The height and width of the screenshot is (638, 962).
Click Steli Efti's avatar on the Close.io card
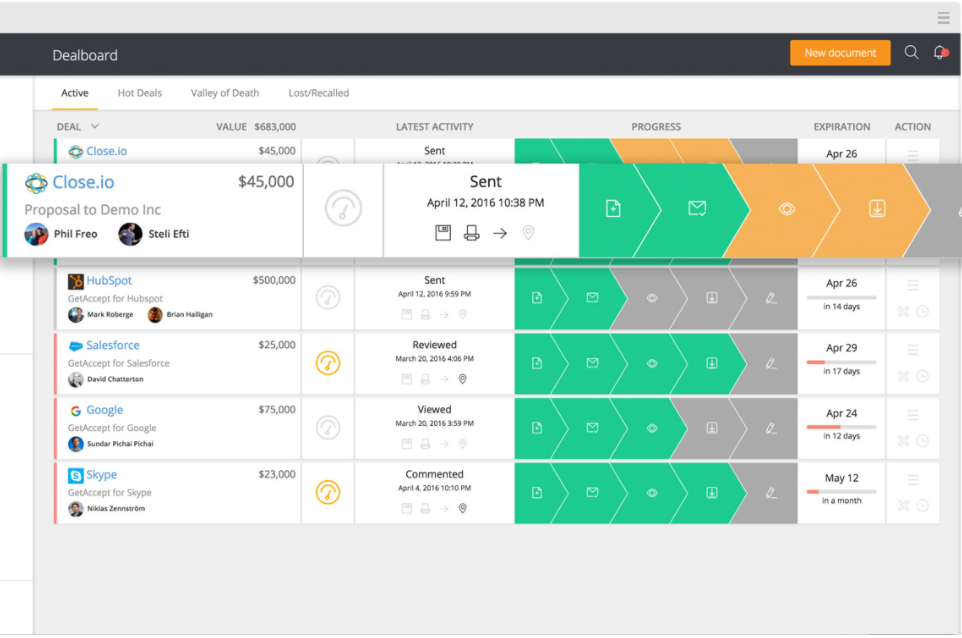click(130, 234)
